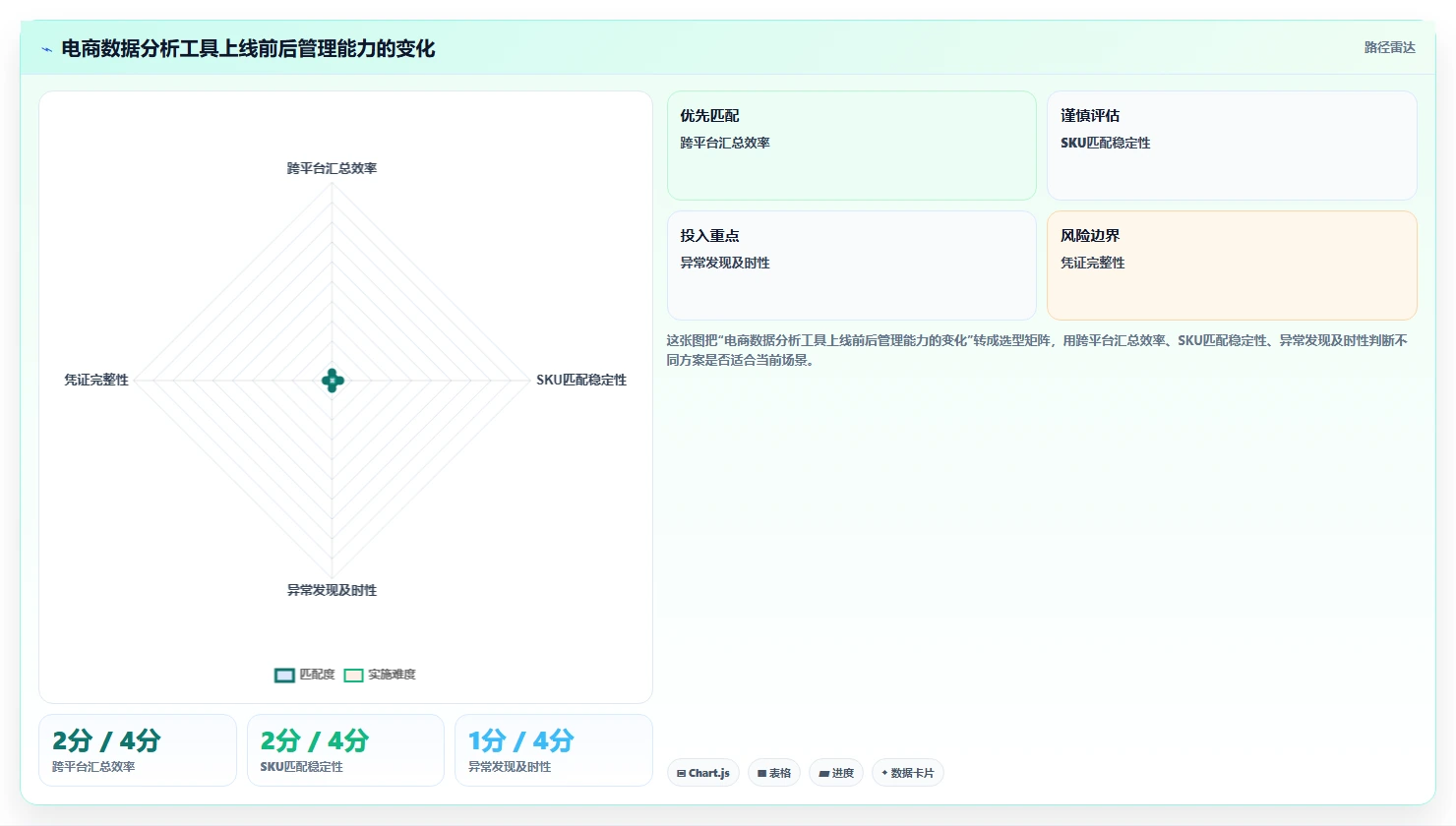
Task: Click the 进度 tag
Action: tap(836, 773)
